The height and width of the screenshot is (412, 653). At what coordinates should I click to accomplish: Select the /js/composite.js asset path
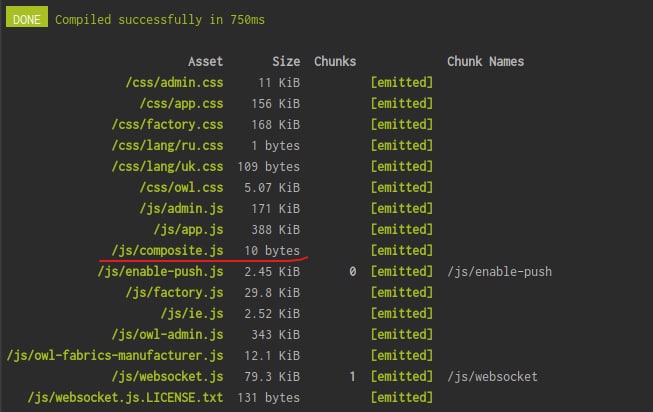(167, 250)
